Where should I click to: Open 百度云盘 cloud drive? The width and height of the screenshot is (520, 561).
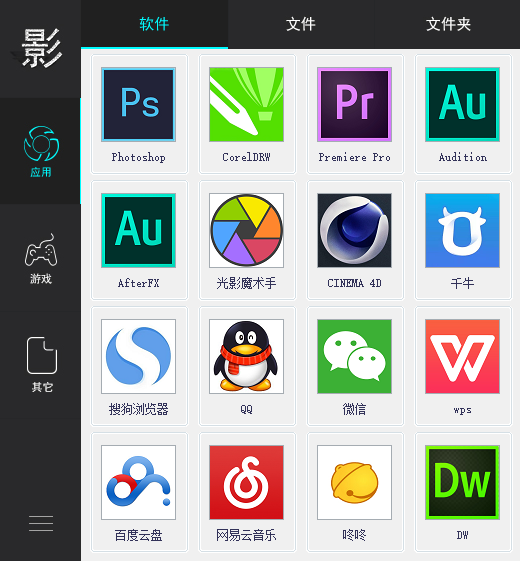point(138,482)
